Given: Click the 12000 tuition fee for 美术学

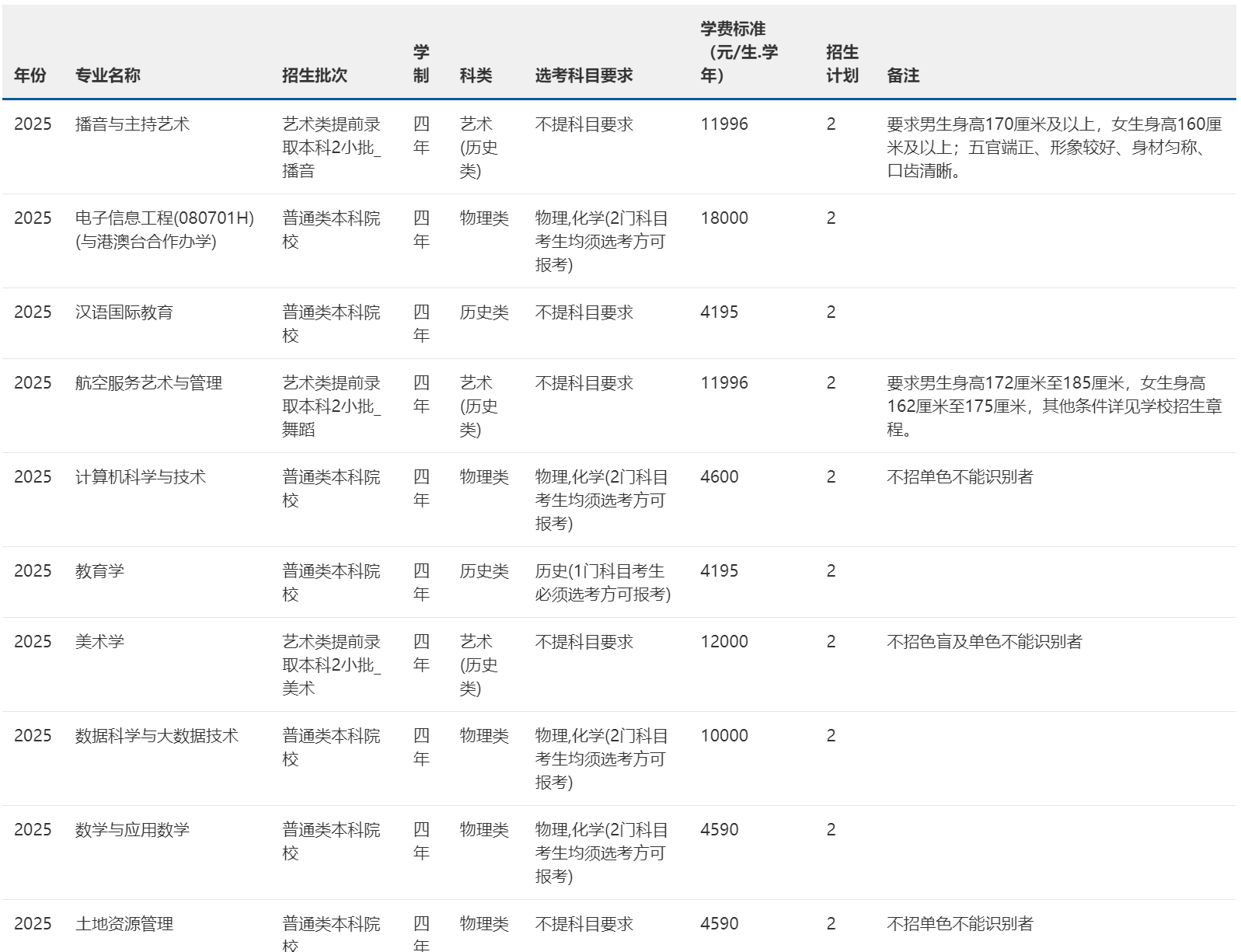Looking at the screenshot, I should tap(723, 642).
